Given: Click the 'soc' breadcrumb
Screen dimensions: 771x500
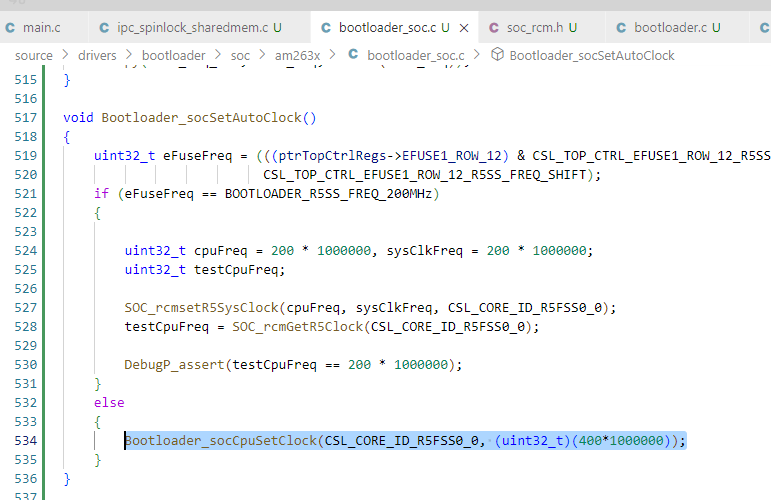Looking at the screenshot, I should (240, 56).
